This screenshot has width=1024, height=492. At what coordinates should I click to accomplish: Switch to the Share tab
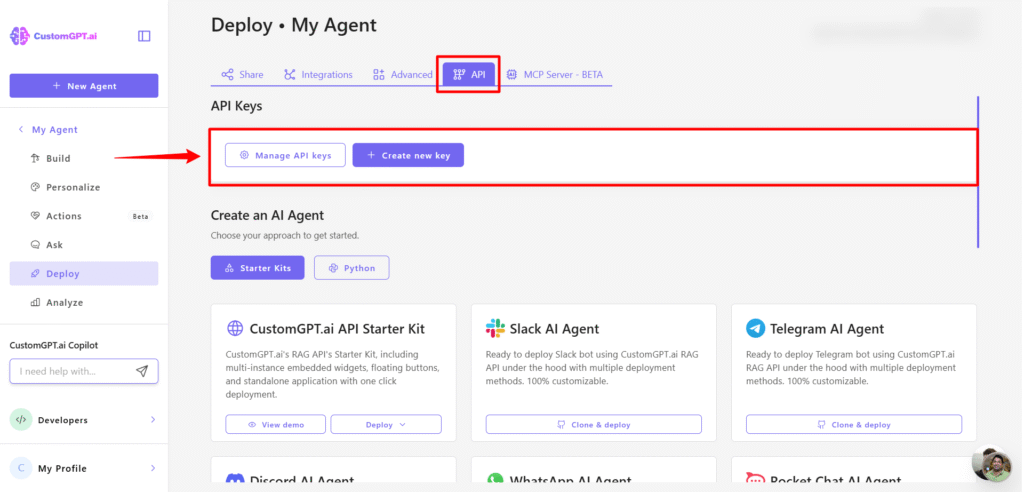[242, 74]
